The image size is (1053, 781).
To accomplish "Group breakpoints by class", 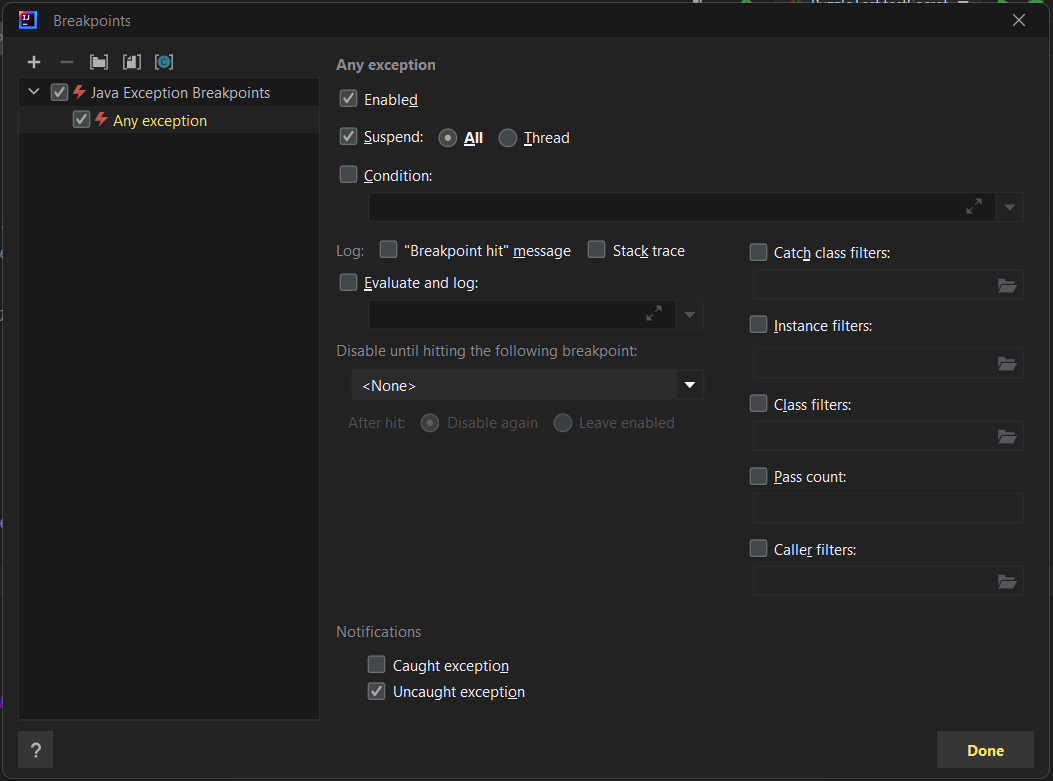I will 163,62.
